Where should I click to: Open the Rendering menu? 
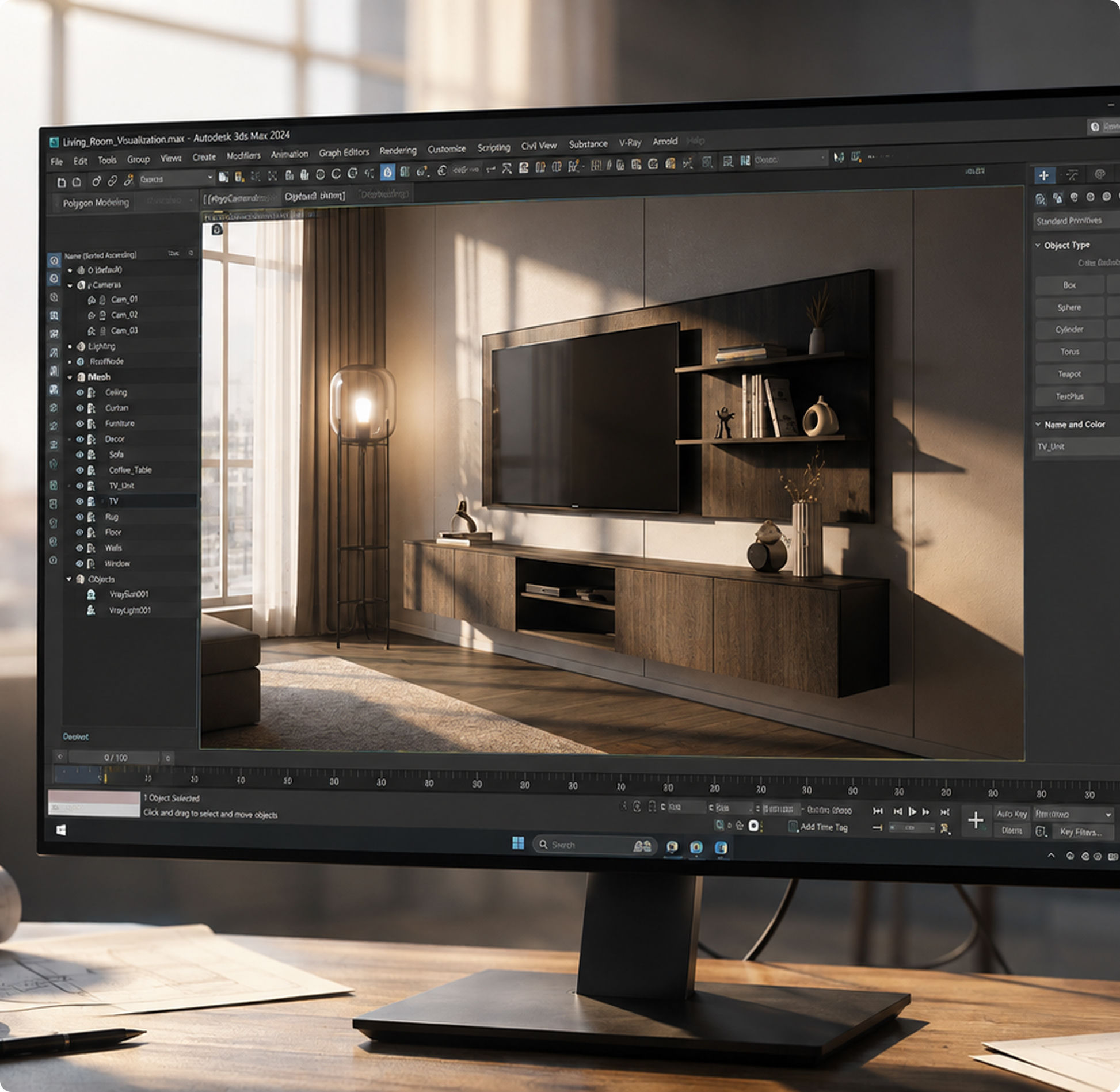398,150
